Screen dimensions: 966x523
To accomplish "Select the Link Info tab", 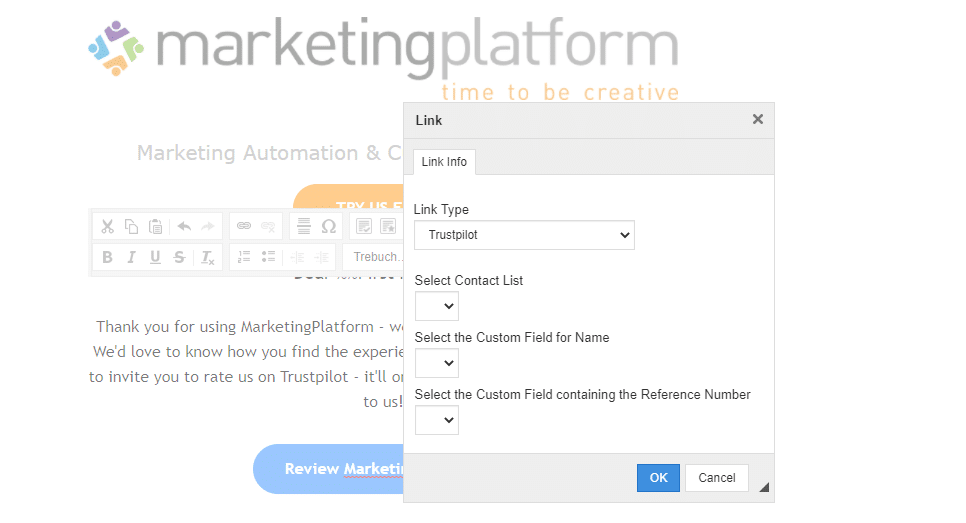I will pyautogui.click(x=444, y=162).
